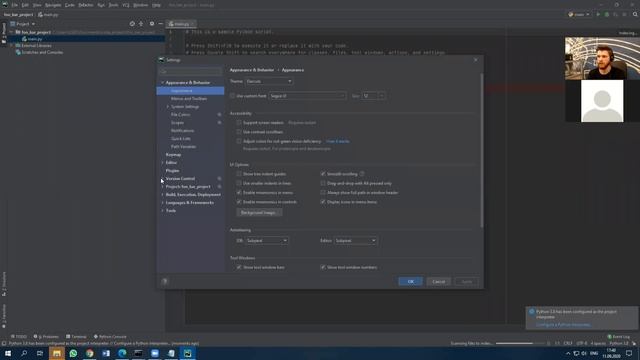Screen dimensions: 640x360
Task: Click the project-level icon beside Scopes
Action: [x=220, y=122]
